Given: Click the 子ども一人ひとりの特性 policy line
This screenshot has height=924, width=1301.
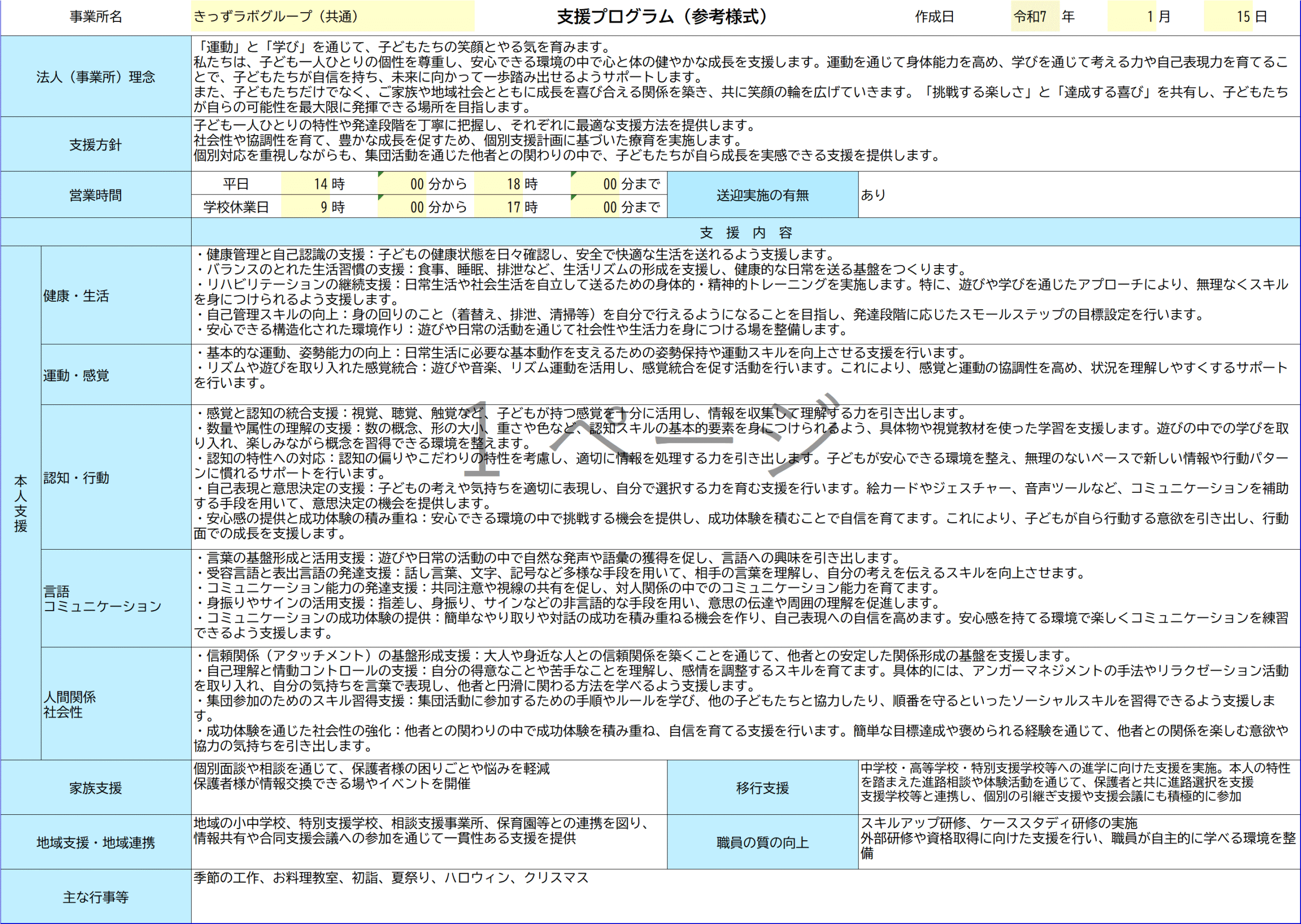Looking at the screenshot, I should pyautogui.click(x=475, y=125).
